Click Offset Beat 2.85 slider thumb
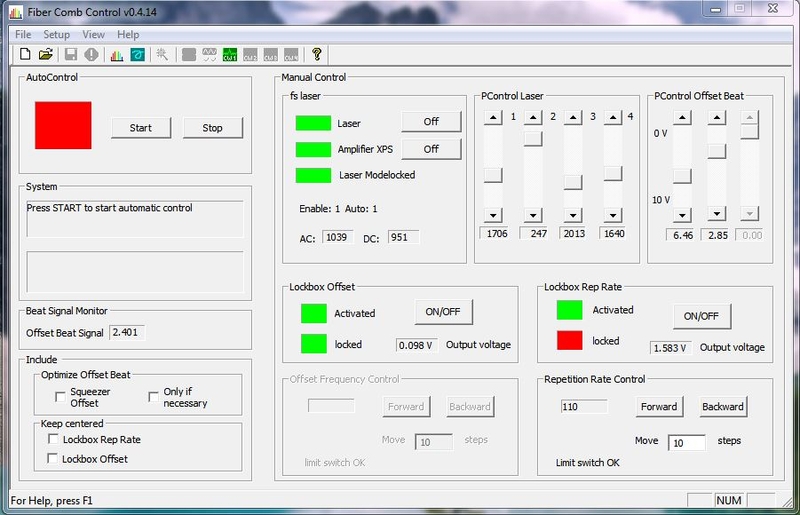800x515 pixels. pos(717,151)
